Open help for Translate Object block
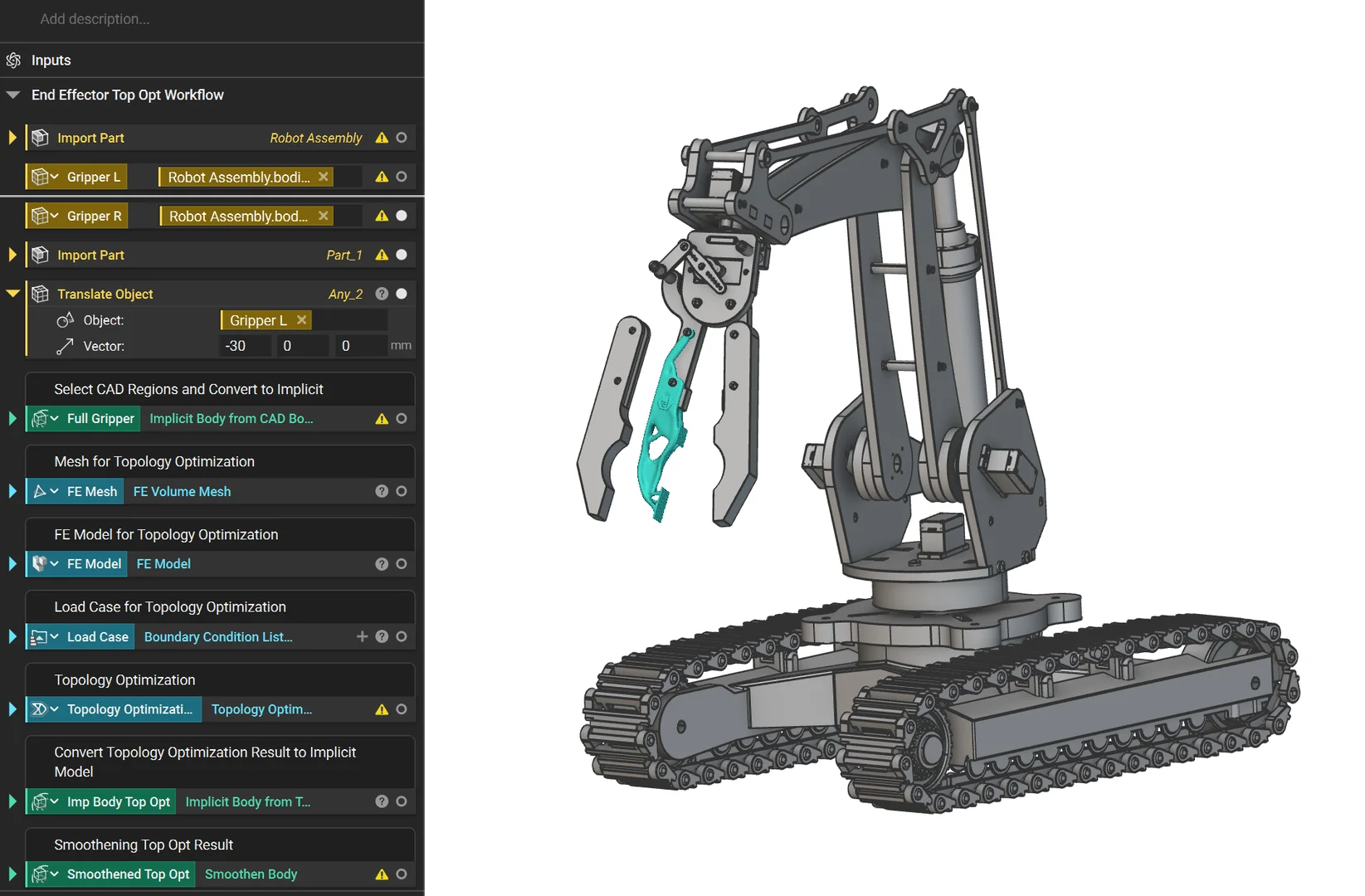1365x896 pixels. (x=382, y=294)
